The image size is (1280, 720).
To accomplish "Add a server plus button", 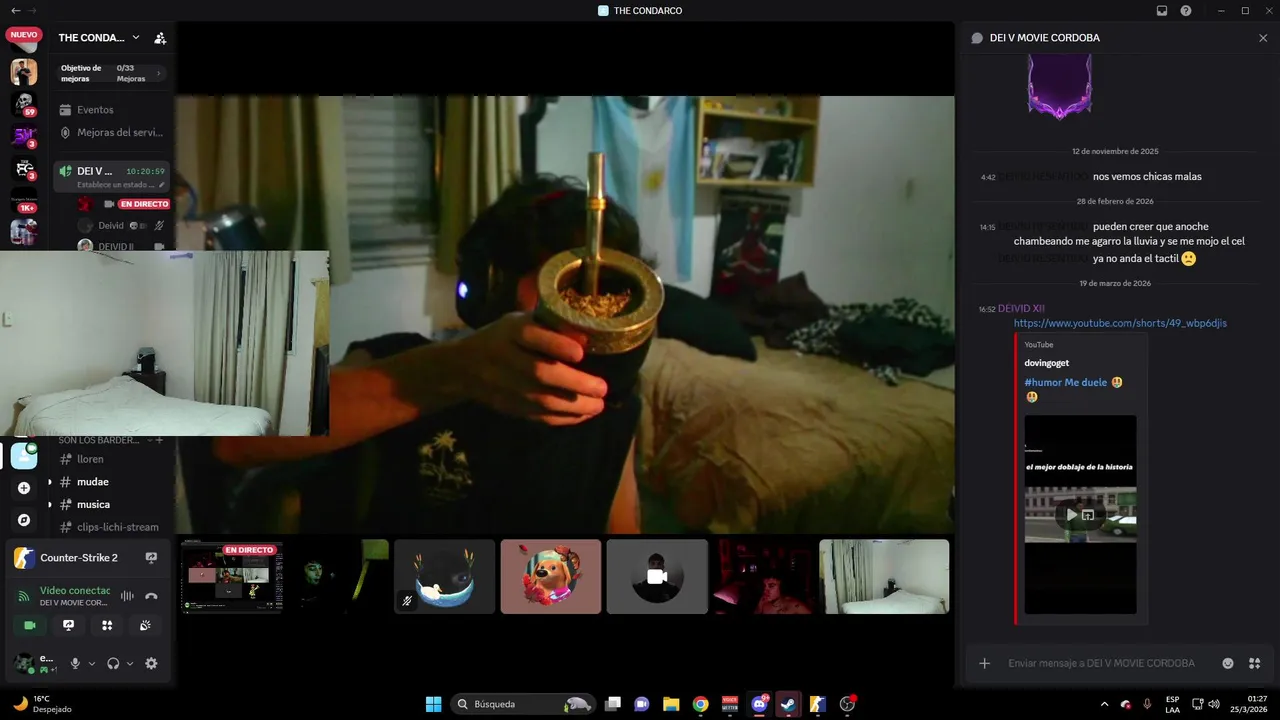I will (24, 488).
